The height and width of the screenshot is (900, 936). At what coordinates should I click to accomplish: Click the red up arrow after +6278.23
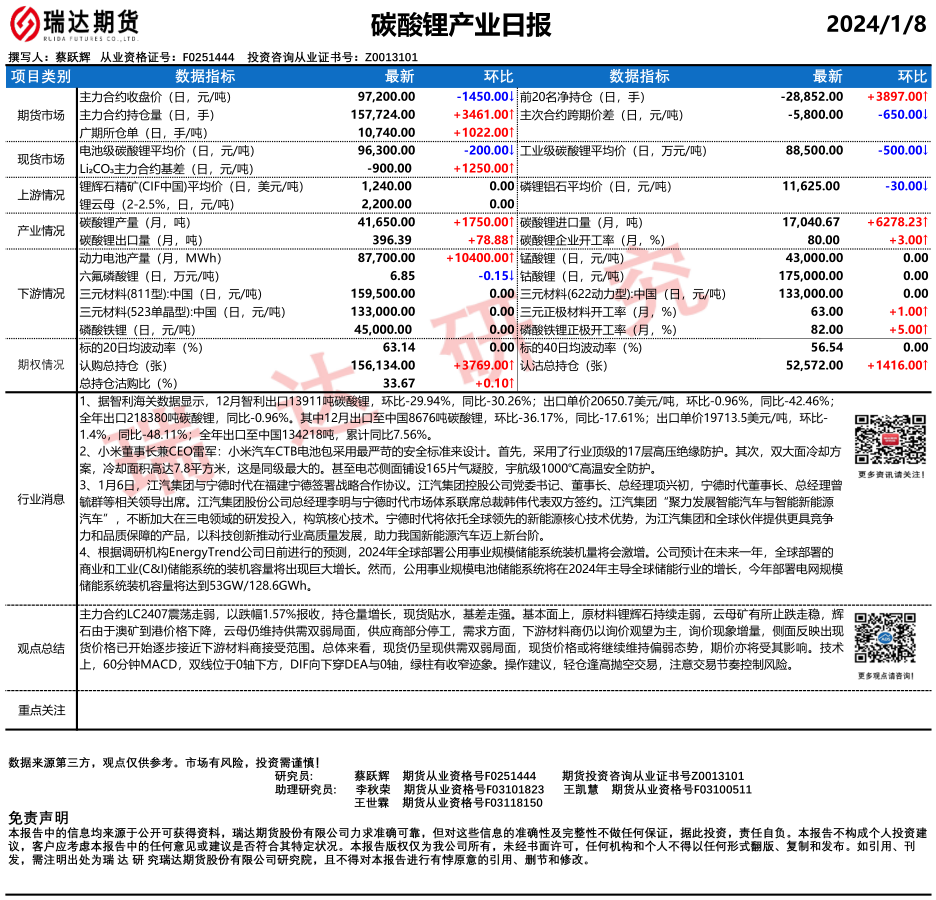click(x=926, y=222)
